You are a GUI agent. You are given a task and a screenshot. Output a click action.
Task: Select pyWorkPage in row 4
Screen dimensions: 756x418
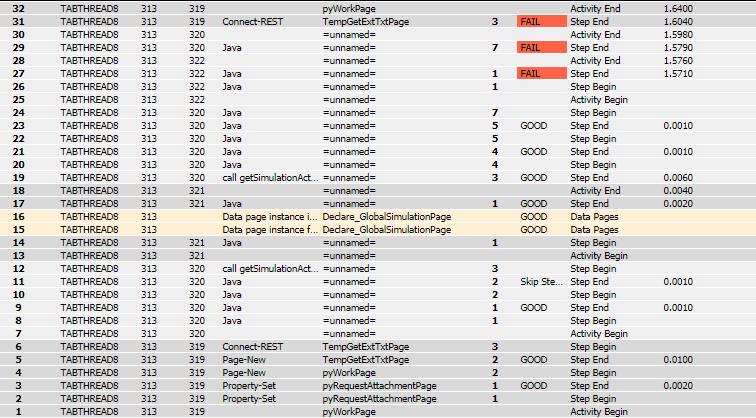click(349, 373)
